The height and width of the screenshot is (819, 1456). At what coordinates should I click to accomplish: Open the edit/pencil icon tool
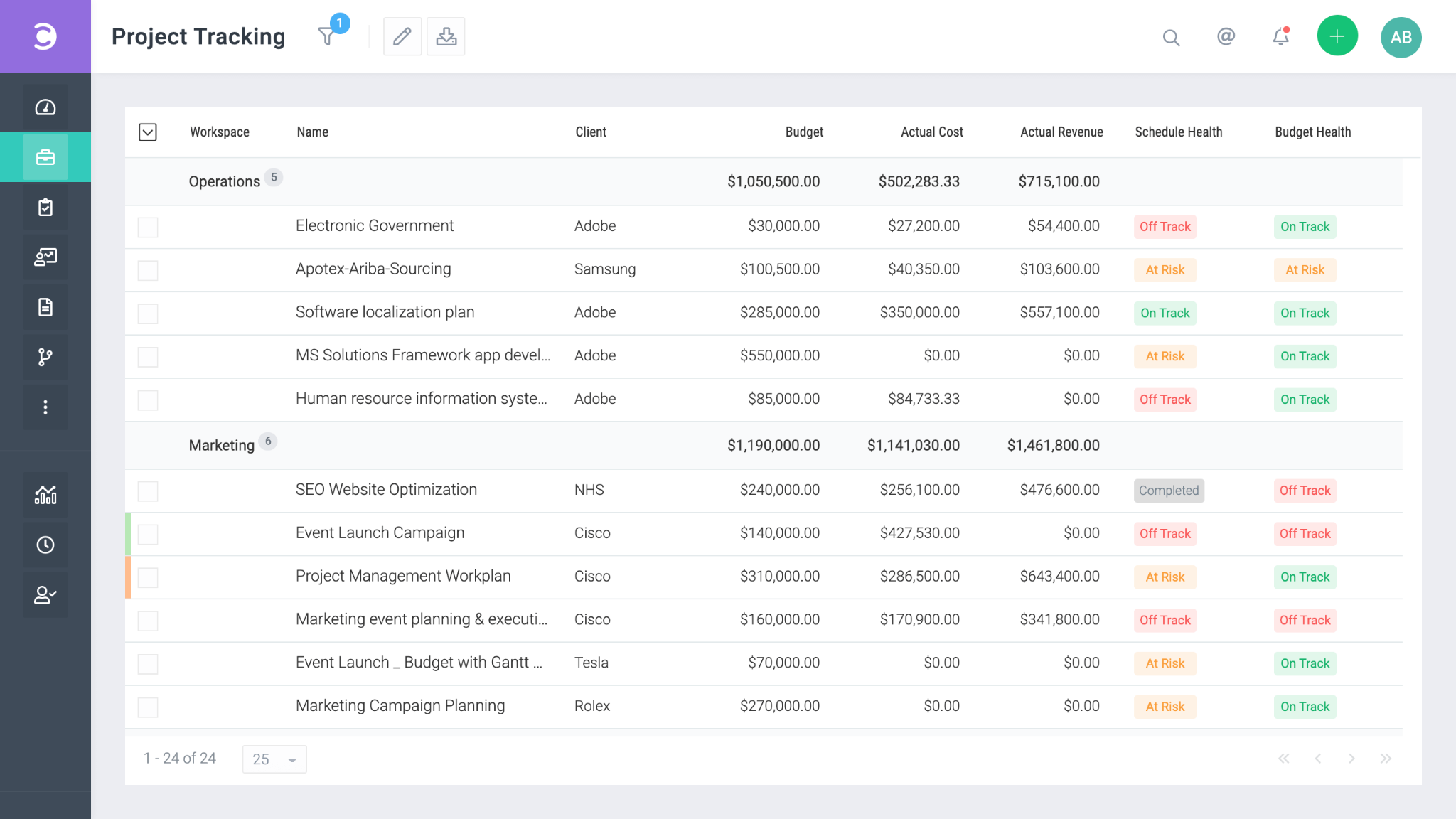(401, 36)
